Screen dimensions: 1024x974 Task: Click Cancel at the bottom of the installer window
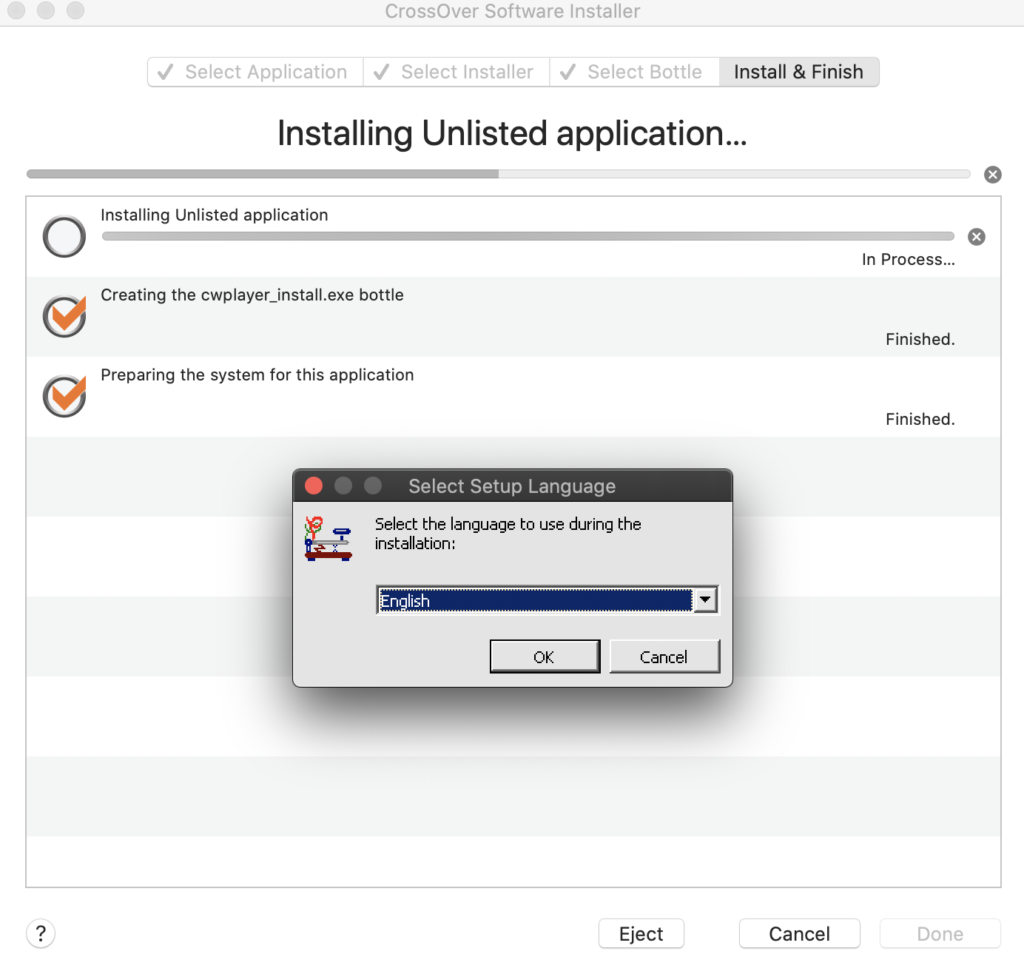[799, 934]
